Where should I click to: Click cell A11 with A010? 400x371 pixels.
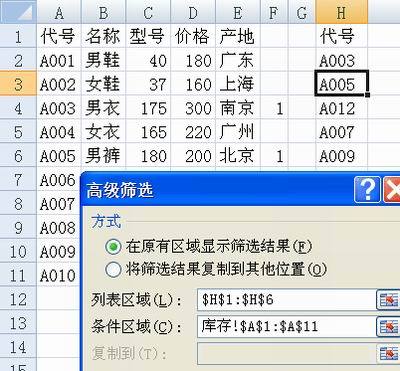(59, 275)
